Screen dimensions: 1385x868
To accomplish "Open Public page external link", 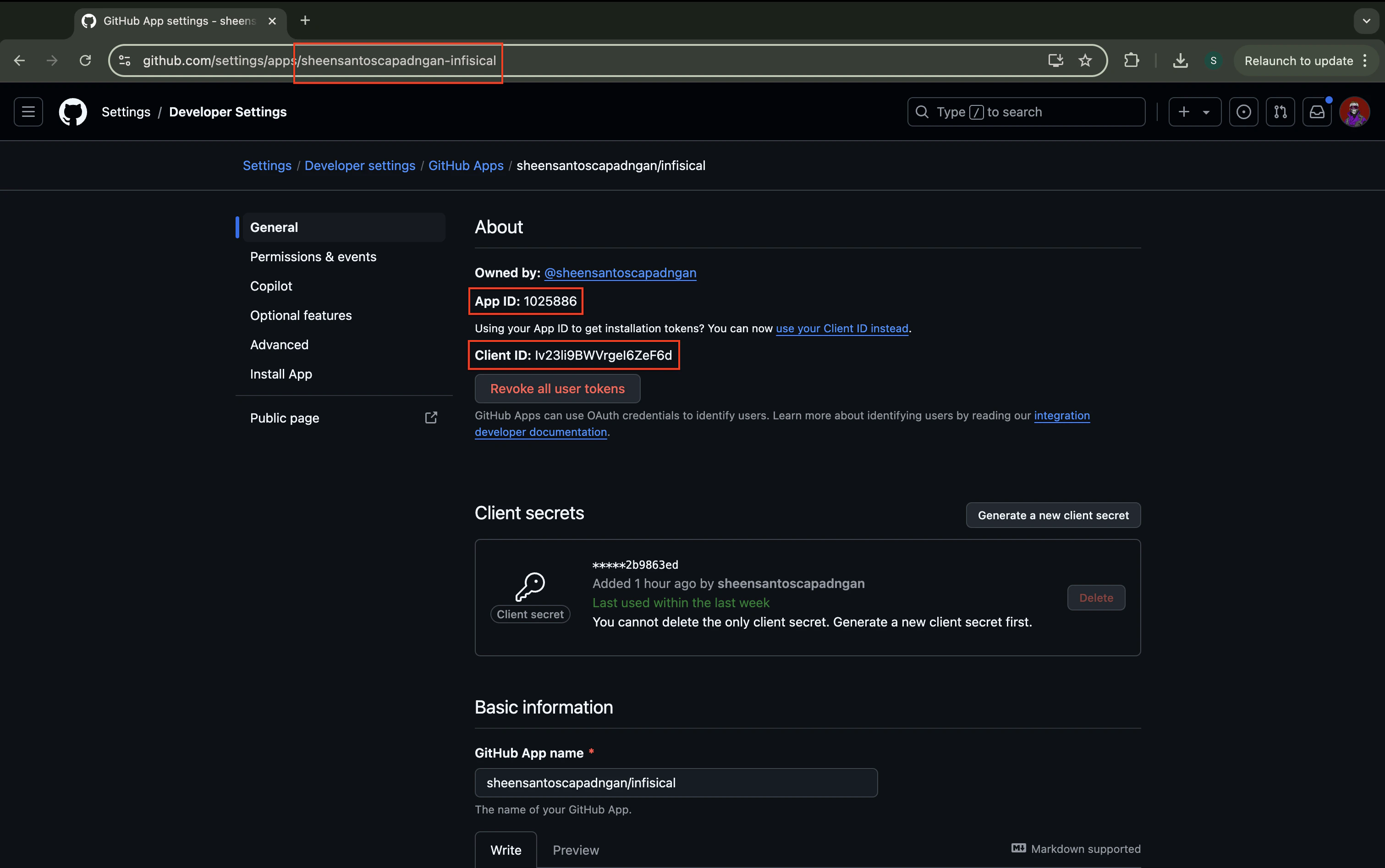I will pos(344,418).
